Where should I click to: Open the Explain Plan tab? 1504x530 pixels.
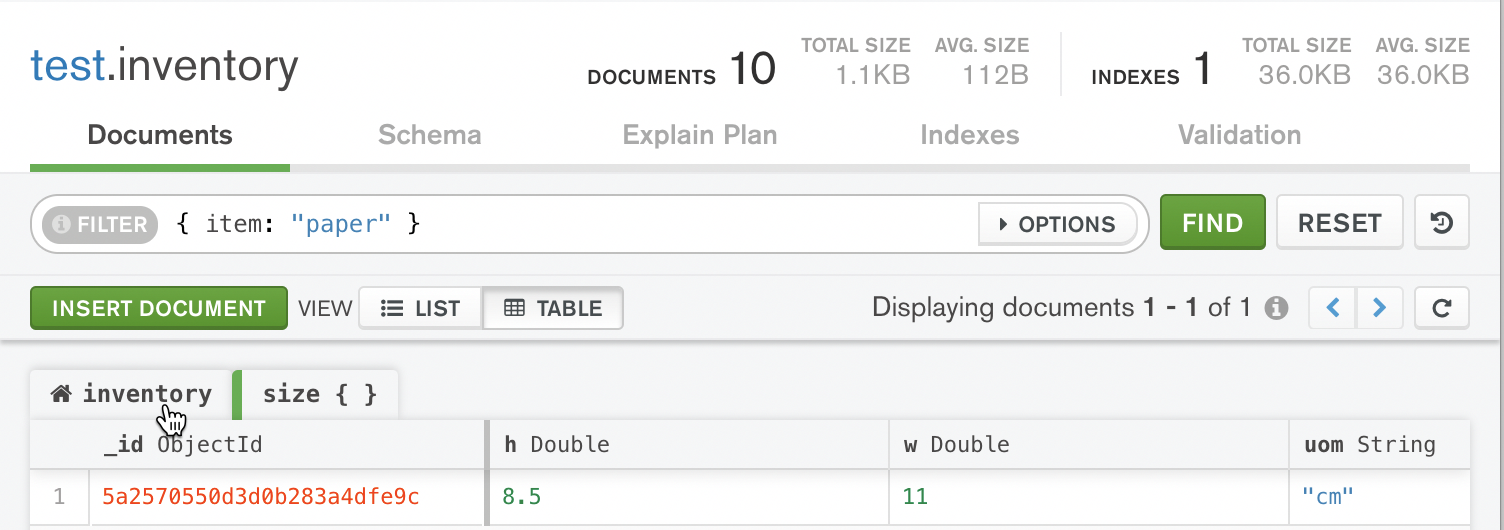[699, 135]
